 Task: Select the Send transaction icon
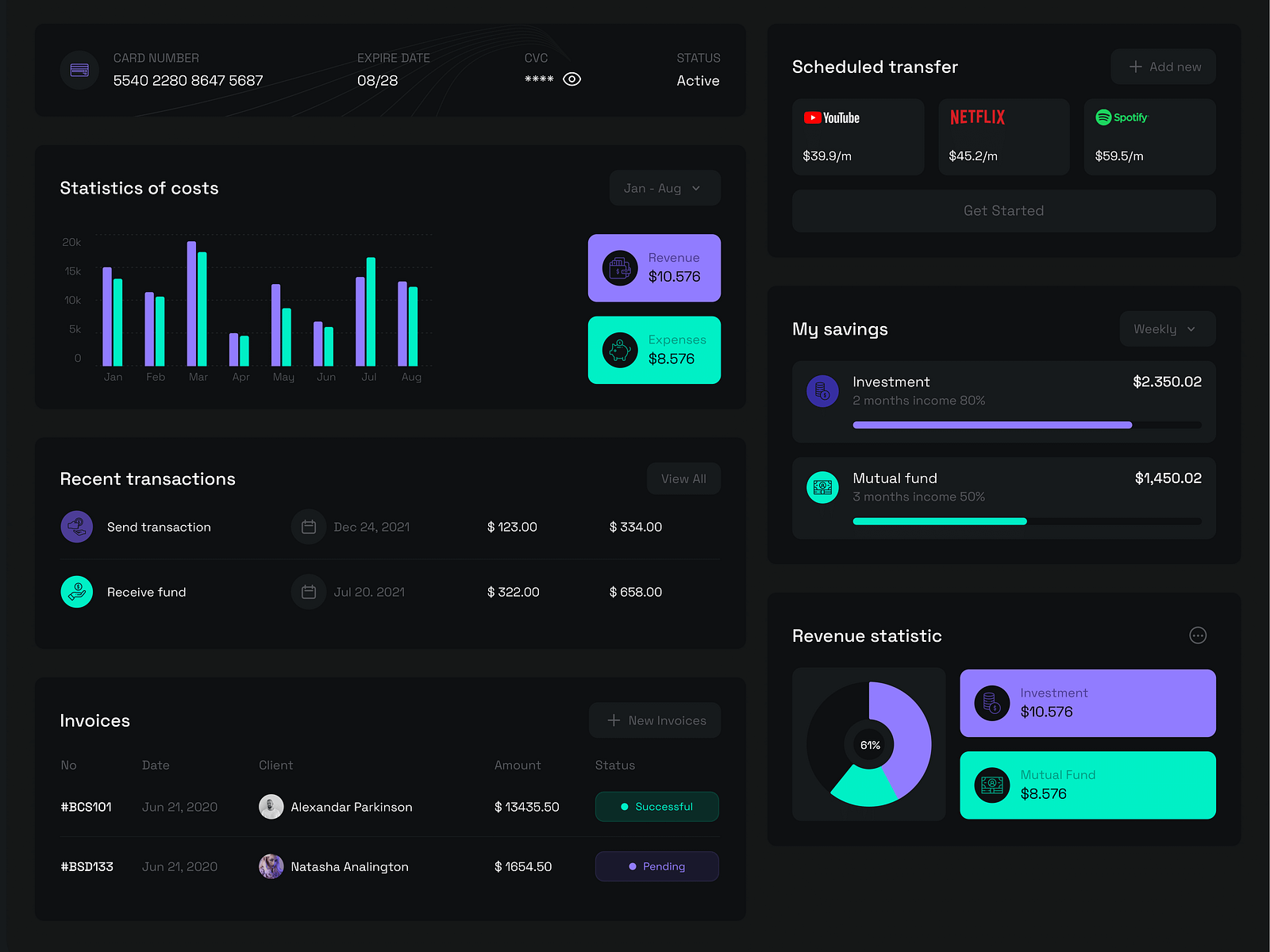[77, 526]
